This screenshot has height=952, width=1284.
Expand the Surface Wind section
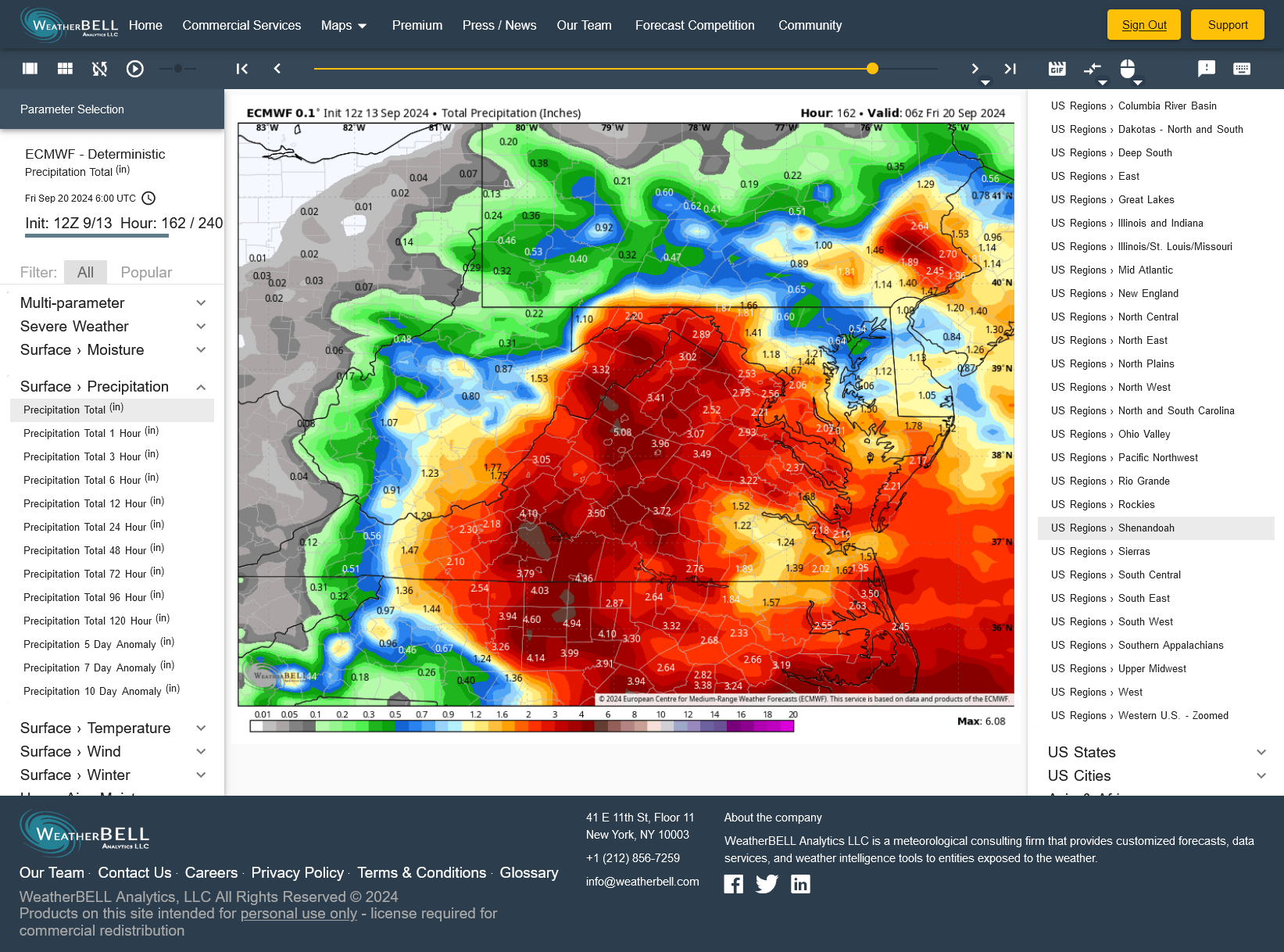coord(113,751)
